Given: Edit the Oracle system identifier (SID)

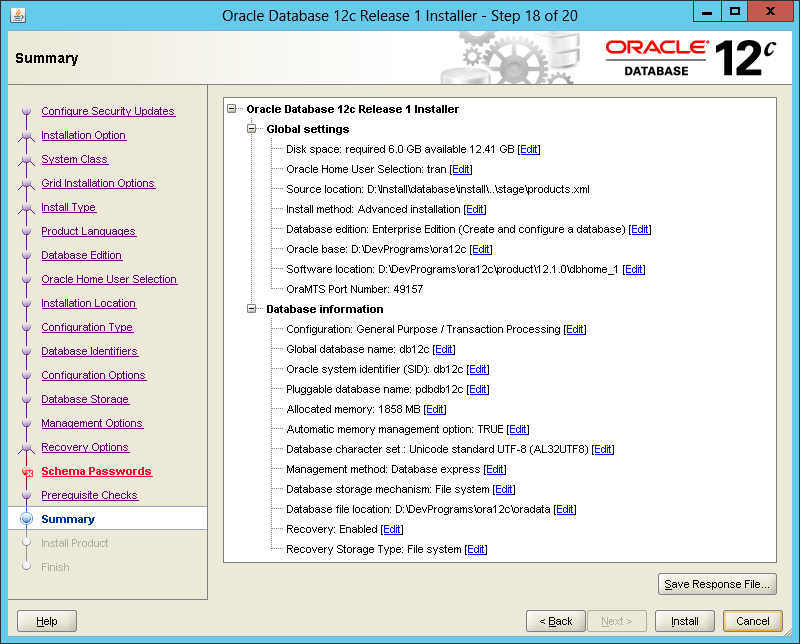Looking at the screenshot, I should coord(478,369).
